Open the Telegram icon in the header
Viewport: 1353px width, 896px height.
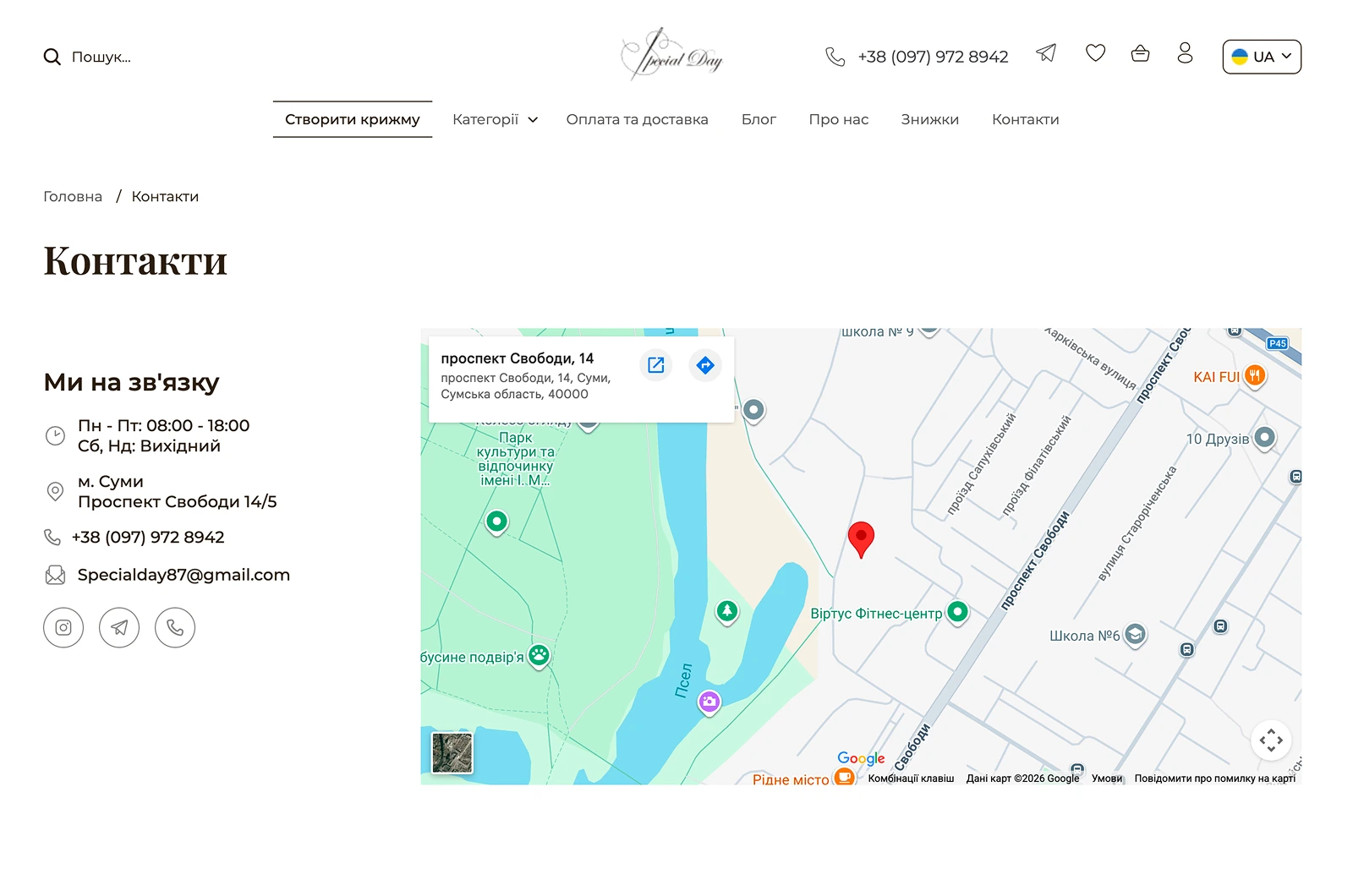point(1046,53)
